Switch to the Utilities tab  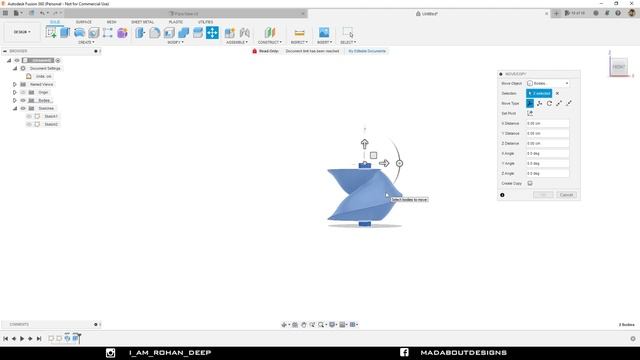[x=205, y=22]
